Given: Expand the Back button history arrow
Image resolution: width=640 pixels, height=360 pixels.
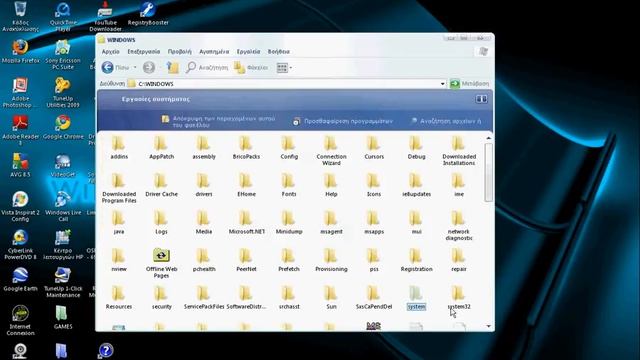Looking at the screenshot, I should (135, 68).
